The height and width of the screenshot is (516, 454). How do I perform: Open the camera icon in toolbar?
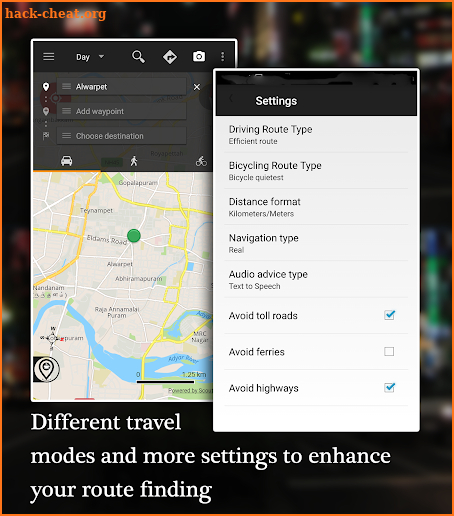pos(199,56)
